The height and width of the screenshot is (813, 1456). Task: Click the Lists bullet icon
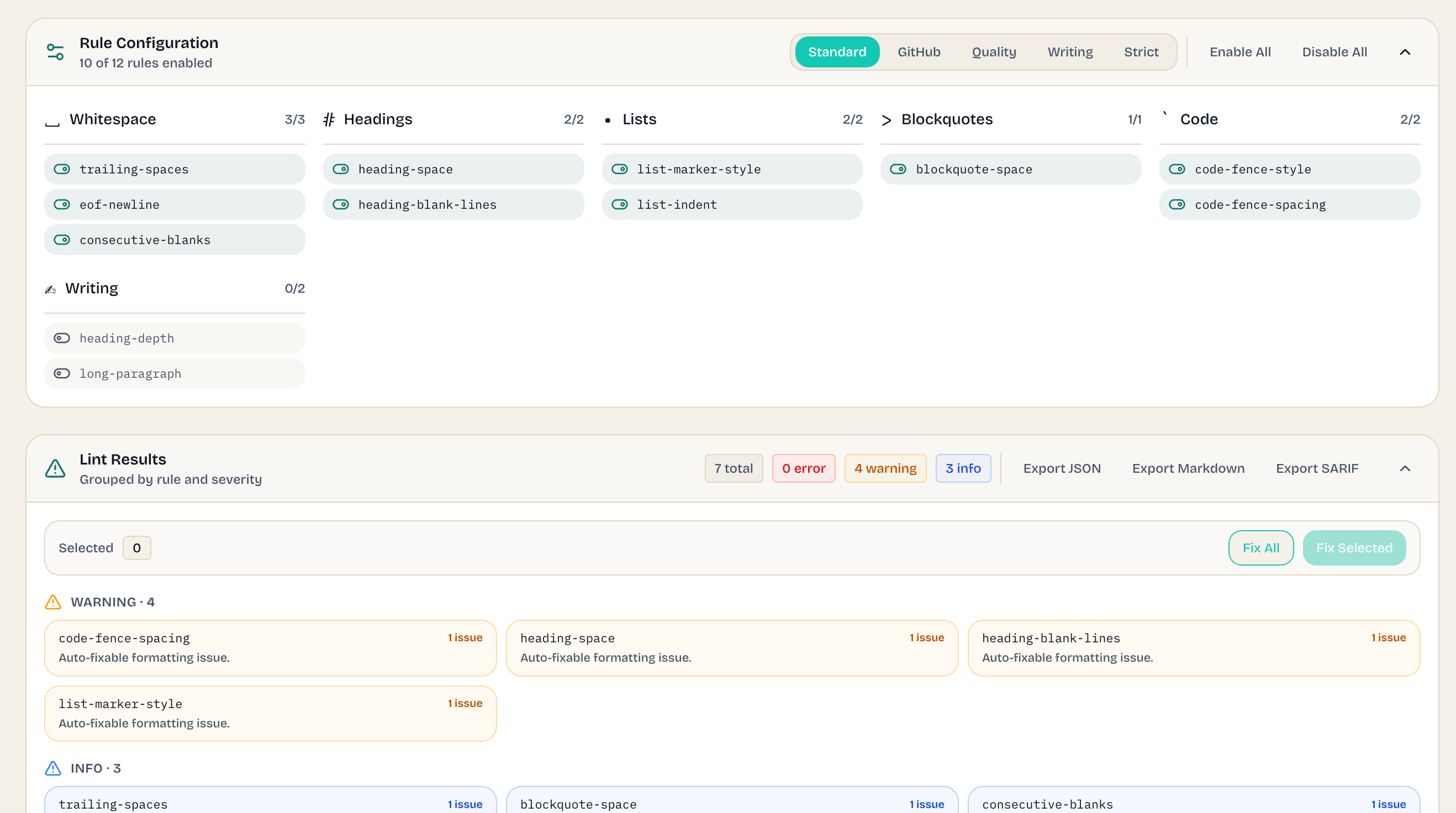click(x=608, y=119)
